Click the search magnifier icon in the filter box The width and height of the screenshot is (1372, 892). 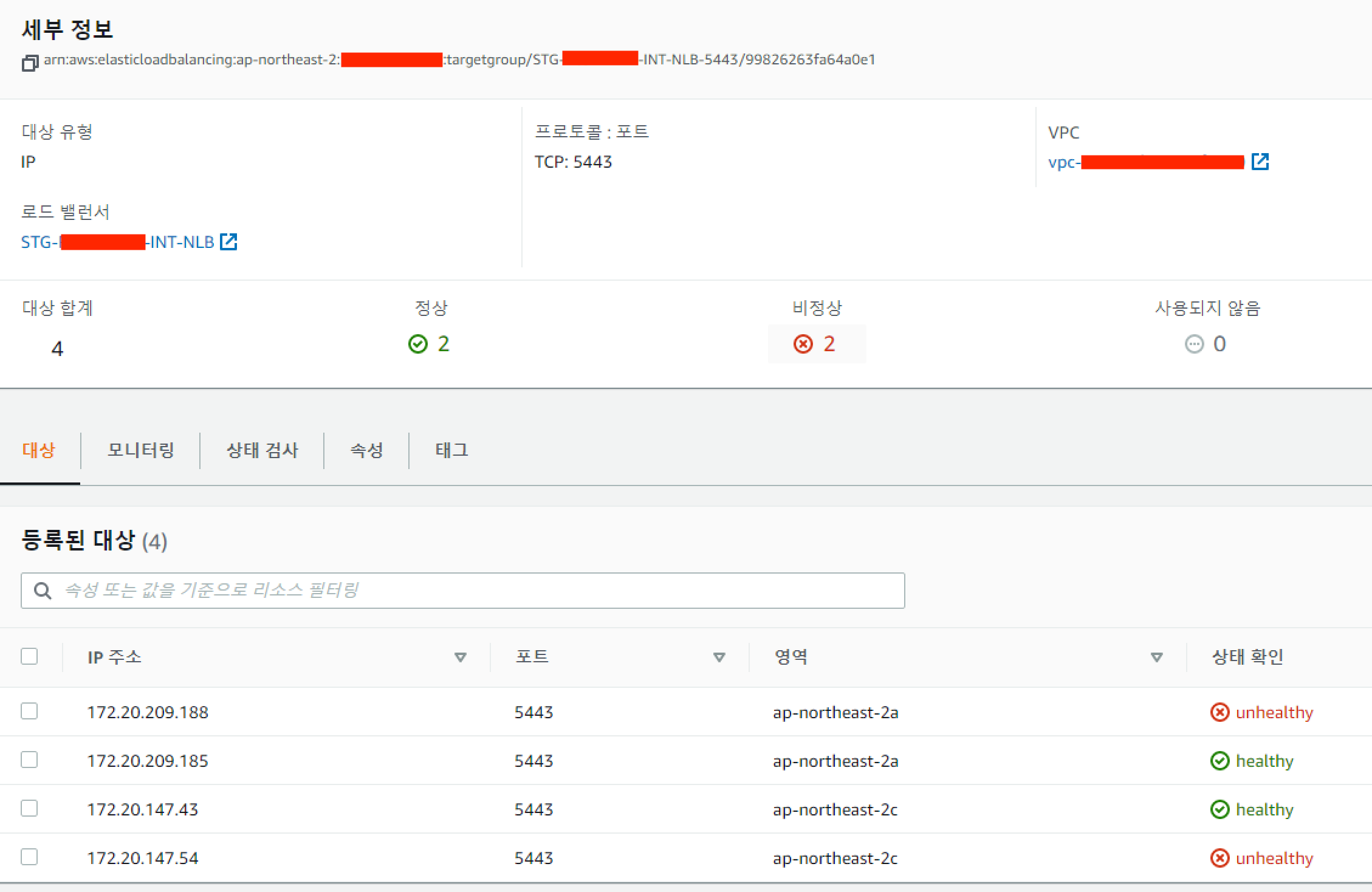(43, 591)
